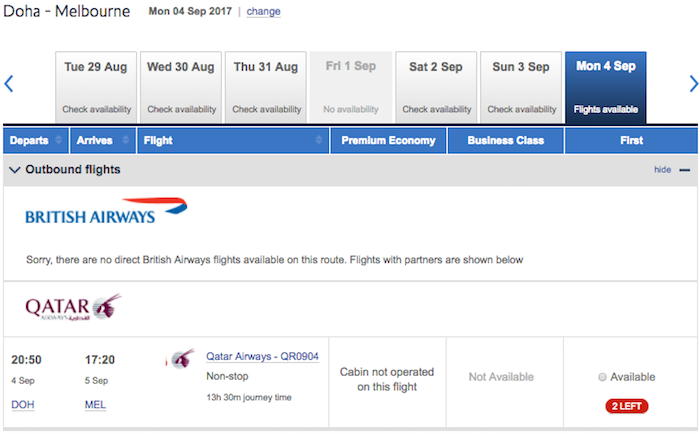Sort flights by Arrives column arrows
This screenshot has width=700, height=434.
tap(125, 140)
